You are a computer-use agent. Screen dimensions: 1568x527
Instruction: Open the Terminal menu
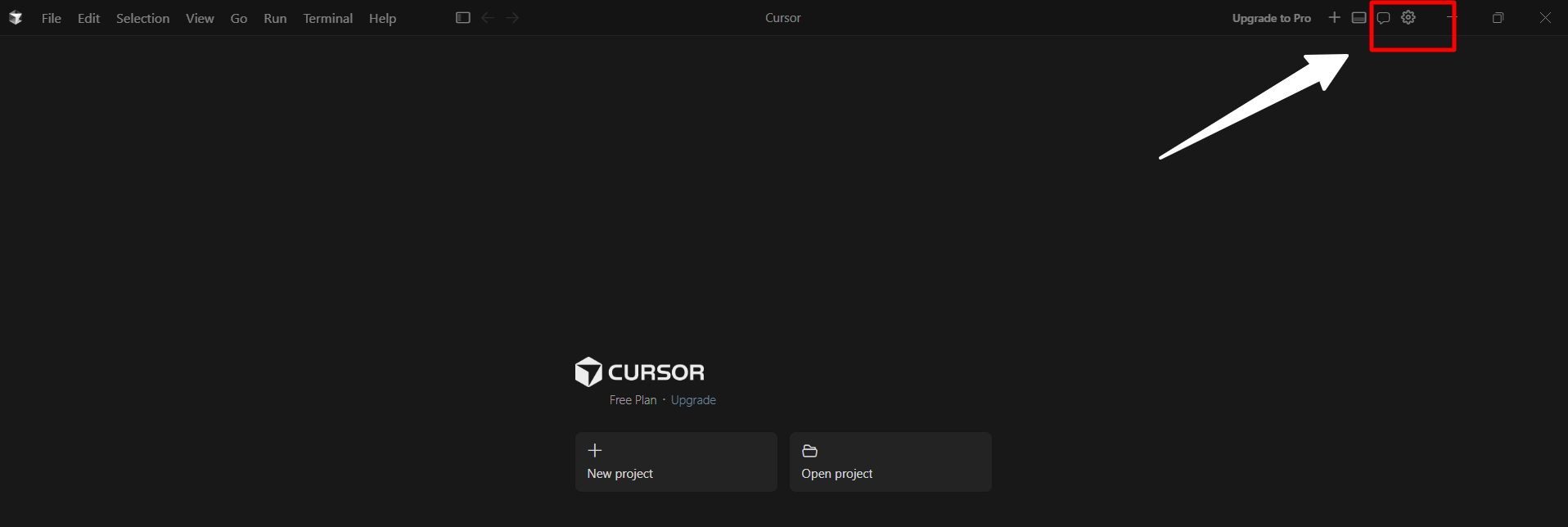pyautogui.click(x=328, y=18)
